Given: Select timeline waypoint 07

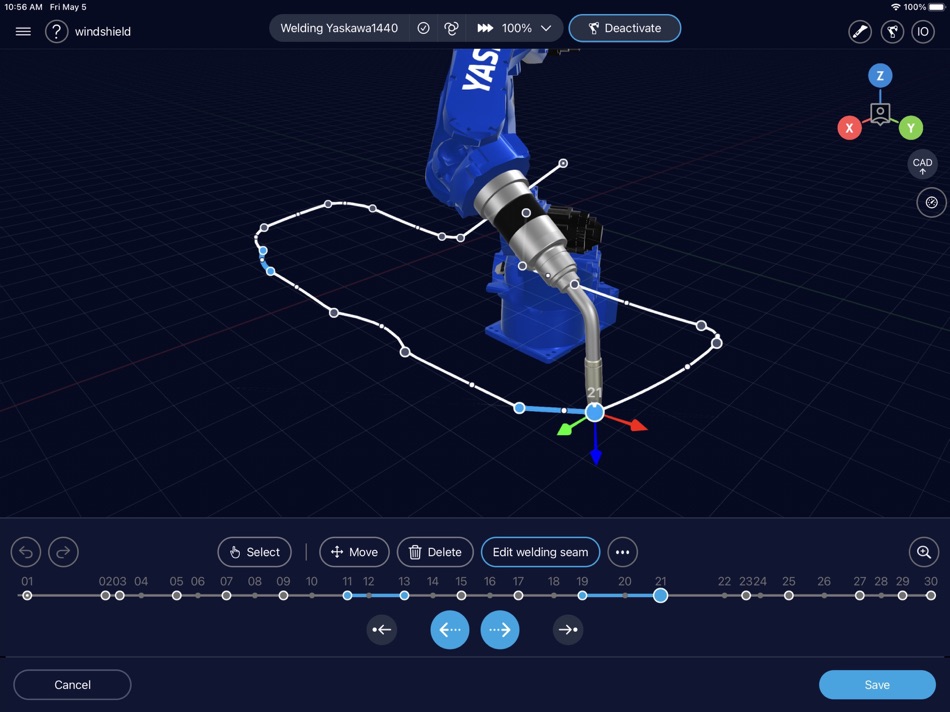Looking at the screenshot, I should point(226,596).
